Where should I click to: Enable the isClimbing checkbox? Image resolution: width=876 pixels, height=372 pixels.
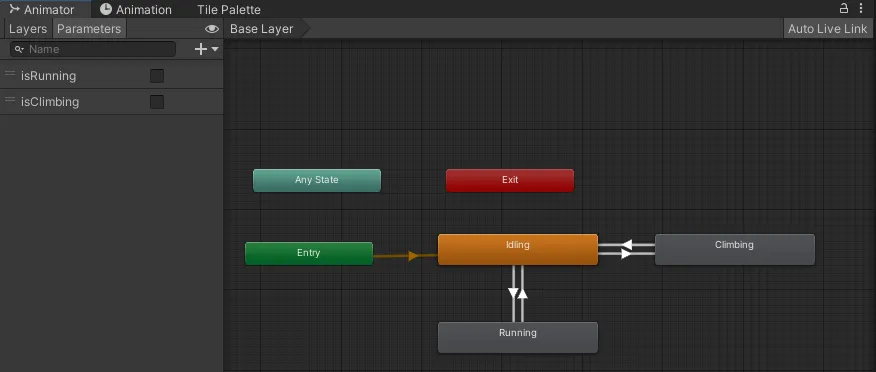[x=157, y=102]
